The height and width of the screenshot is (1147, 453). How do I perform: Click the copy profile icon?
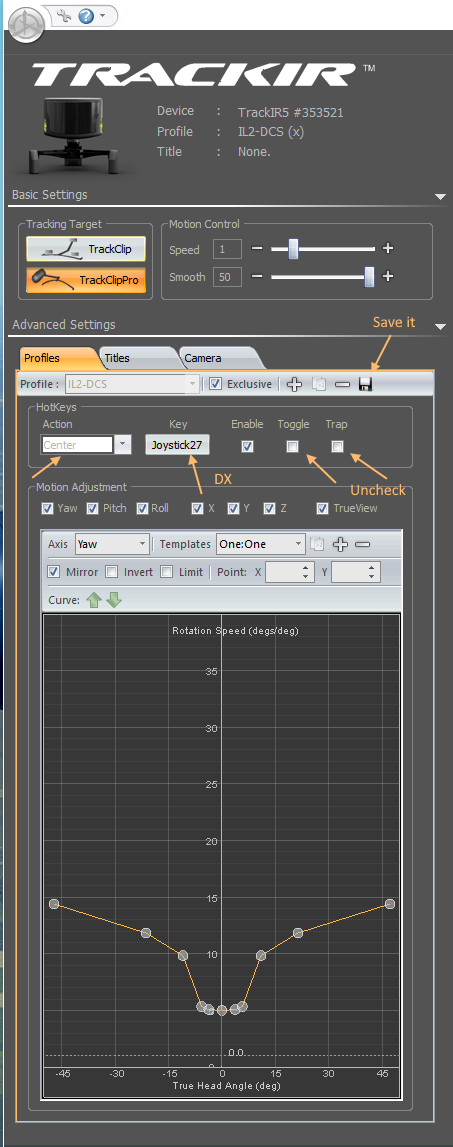point(318,384)
